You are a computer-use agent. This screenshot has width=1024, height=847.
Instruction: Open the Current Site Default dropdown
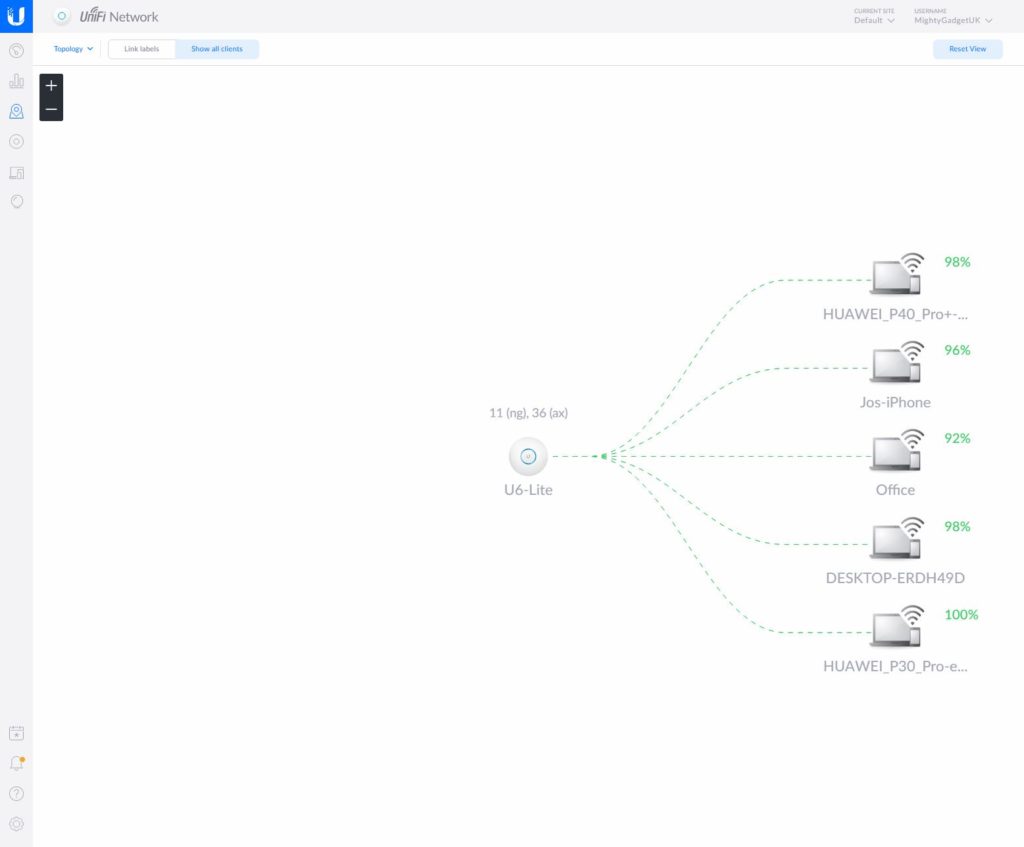[x=874, y=20]
